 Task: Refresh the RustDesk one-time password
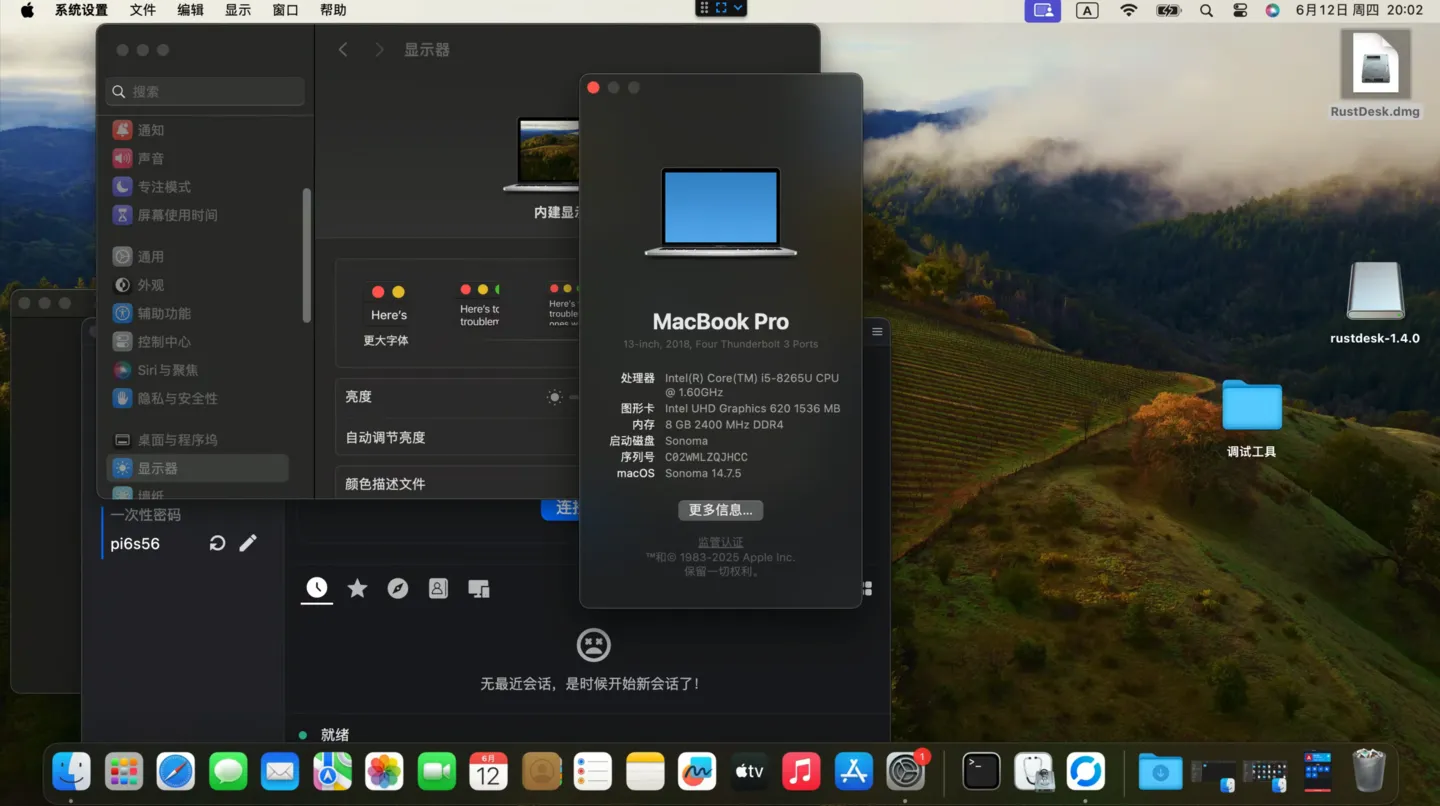[217, 543]
